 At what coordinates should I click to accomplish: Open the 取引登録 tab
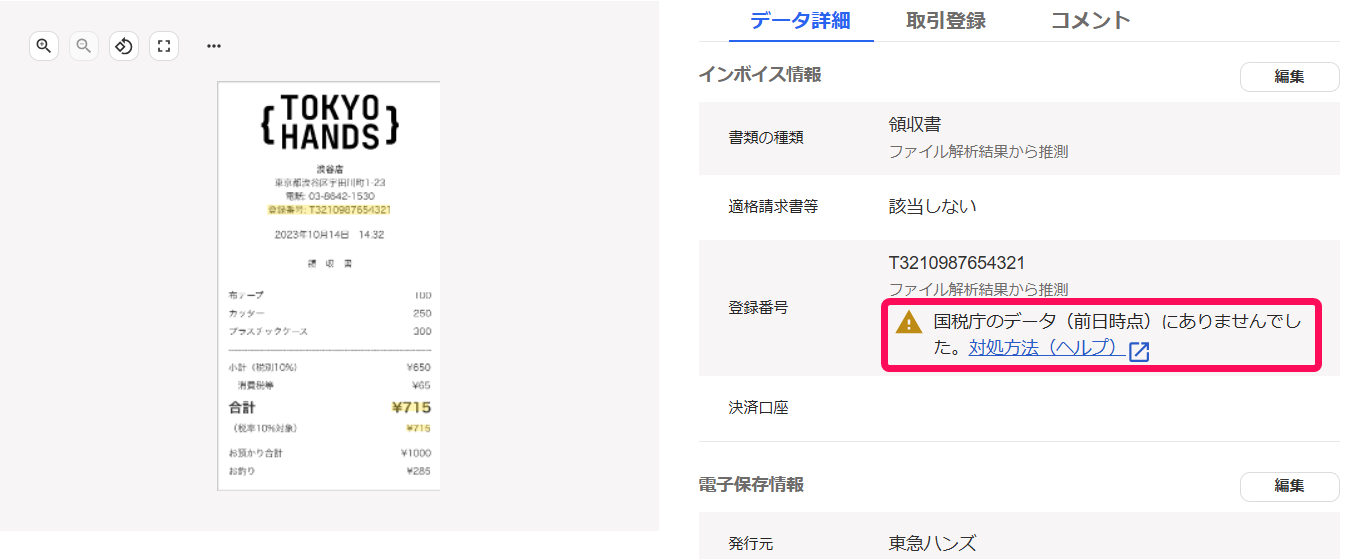click(x=946, y=20)
